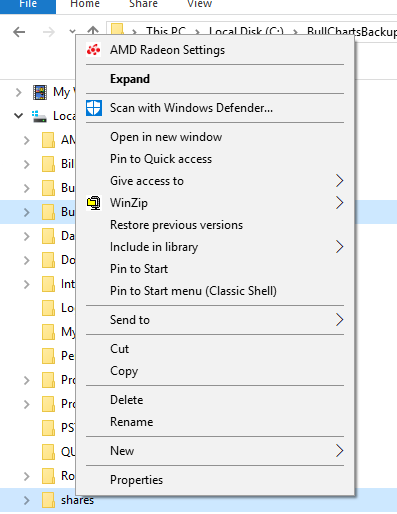Open the New submenu
This screenshot has height=514, width=397.
(x=215, y=451)
